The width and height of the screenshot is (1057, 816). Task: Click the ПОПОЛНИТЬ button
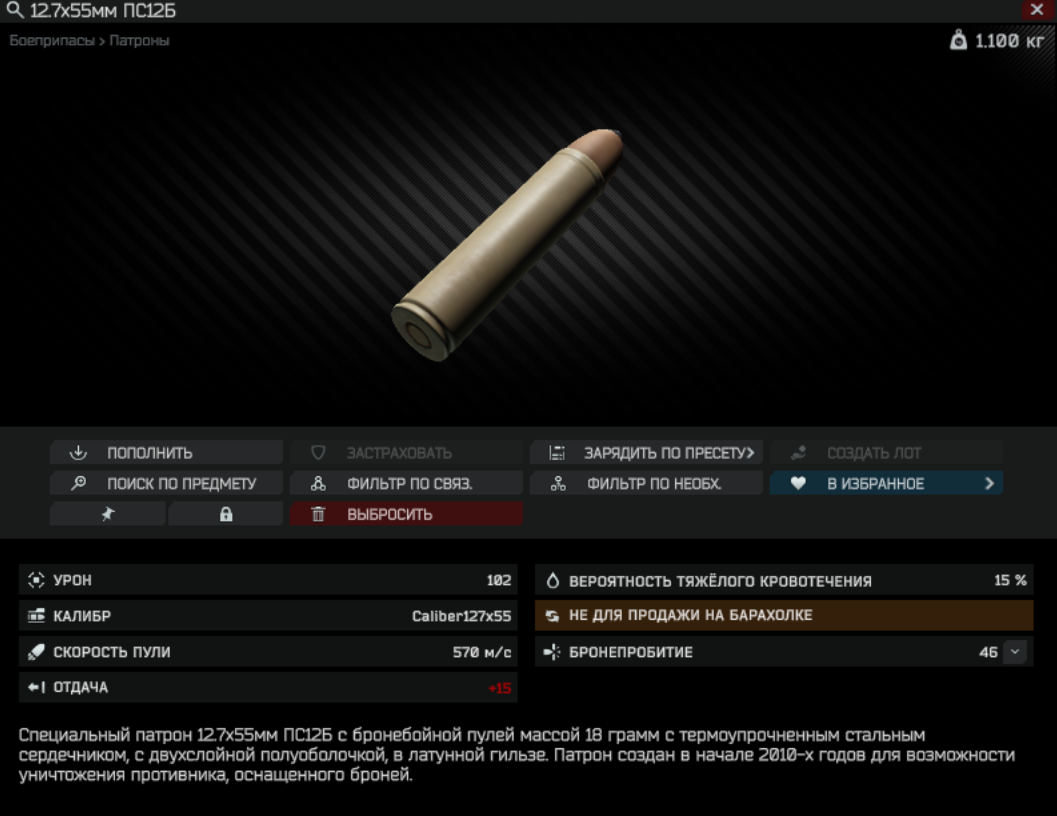click(166, 453)
